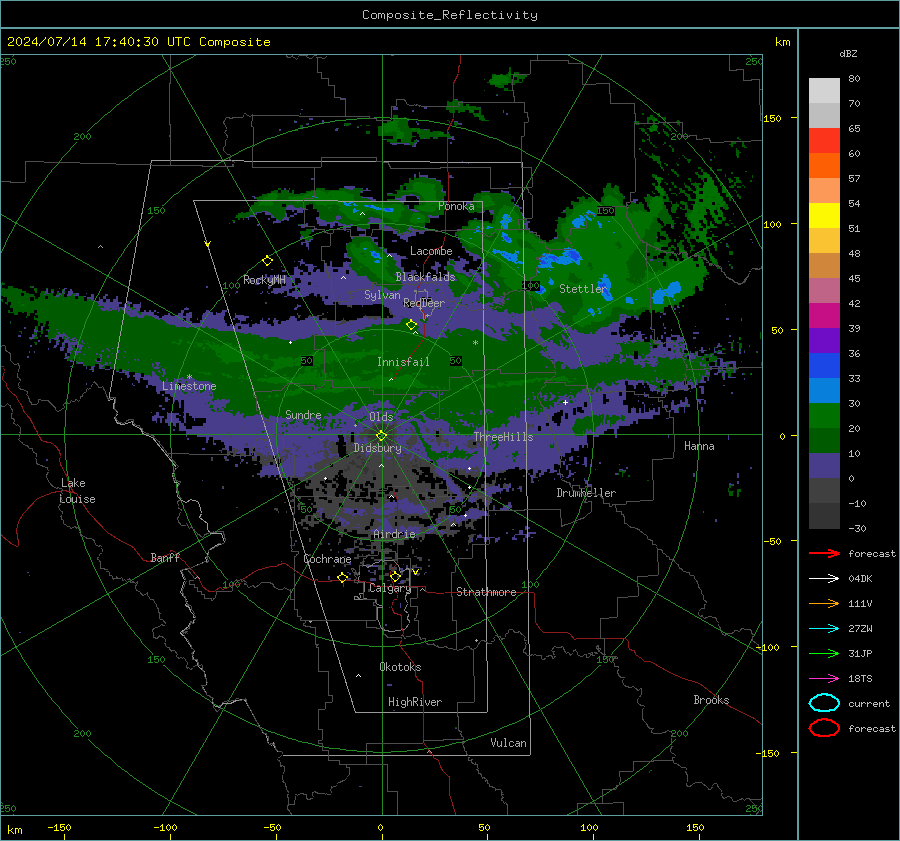Click the HighRiver label
900x841 pixels.
[x=415, y=702]
